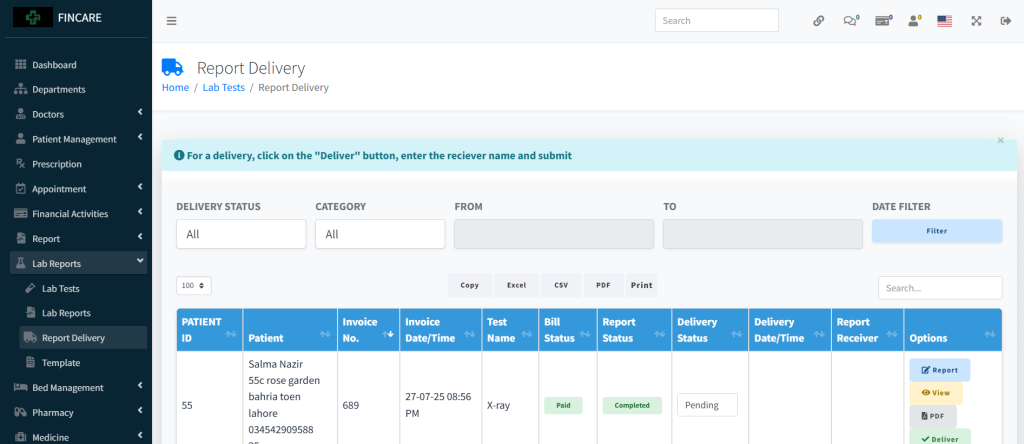
Task: Click the payment card notification icon
Action: pos(882,21)
